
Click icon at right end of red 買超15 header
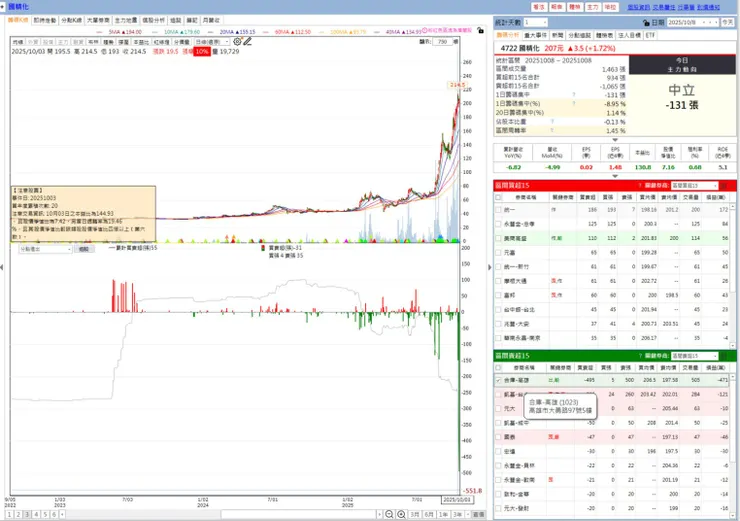[723, 185]
